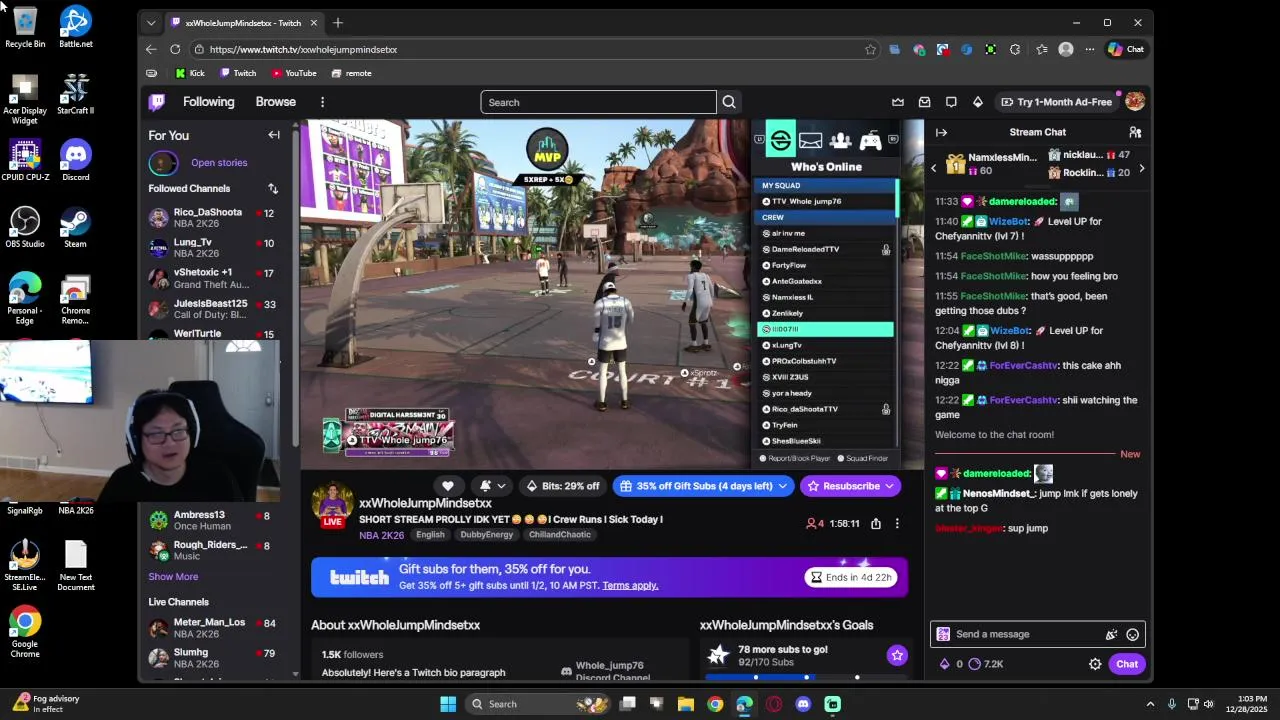Image resolution: width=1280 pixels, height=720 pixels.
Task: Open whispers speech bubble icon
Action: pos(951,102)
